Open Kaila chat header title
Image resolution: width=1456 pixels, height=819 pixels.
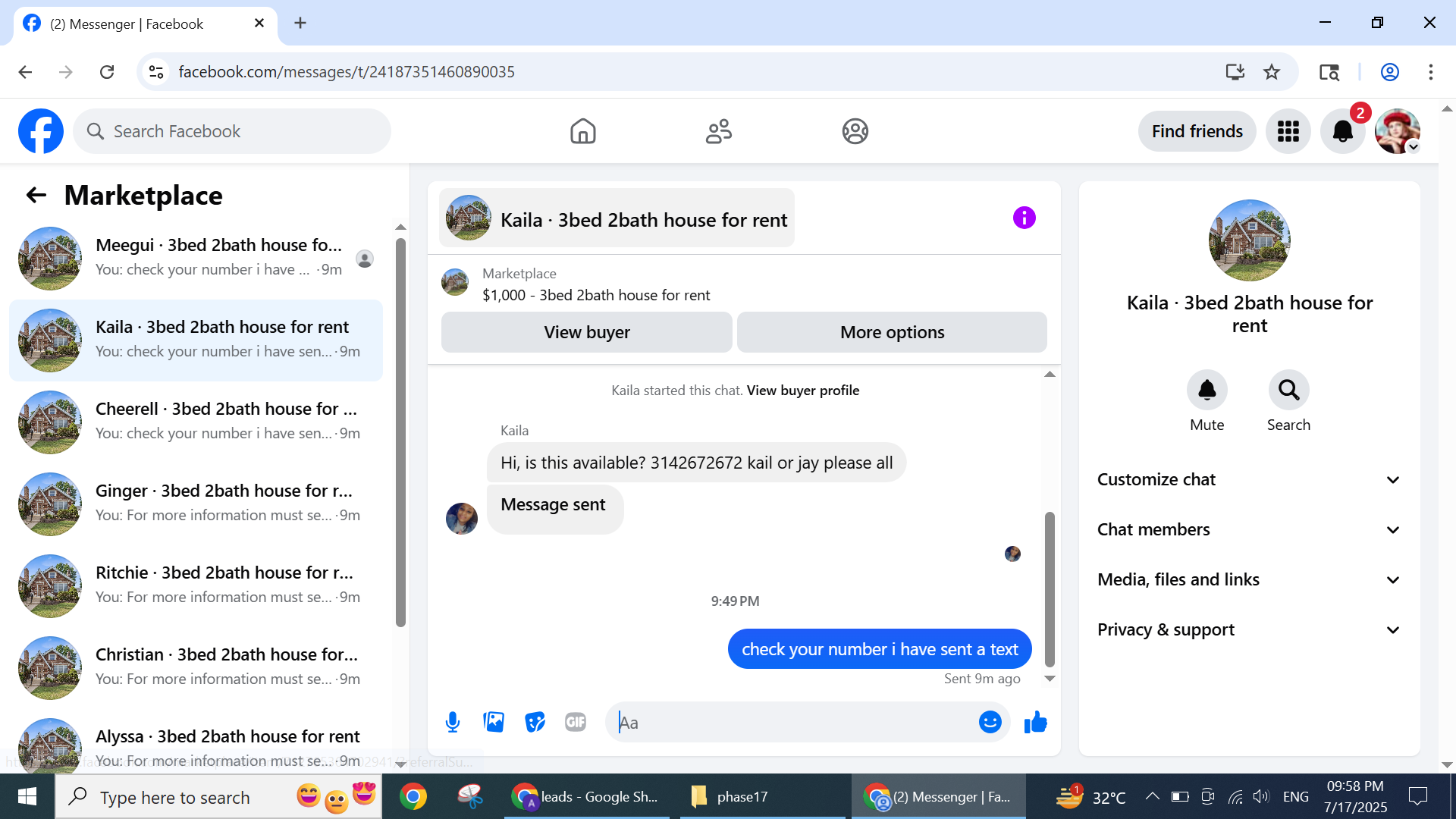tap(617, 218)
